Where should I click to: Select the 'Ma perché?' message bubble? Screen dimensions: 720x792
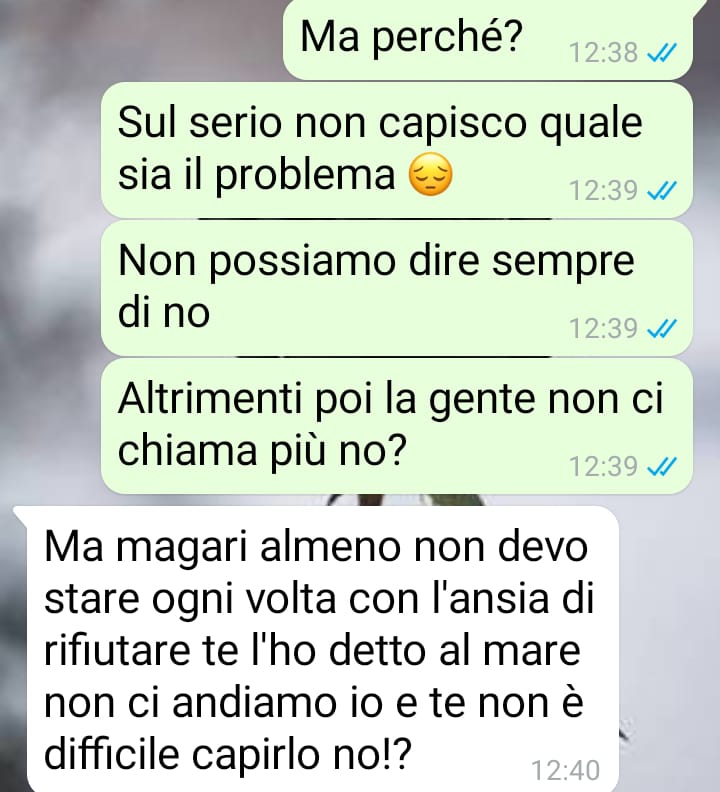[x=488, y=39]
